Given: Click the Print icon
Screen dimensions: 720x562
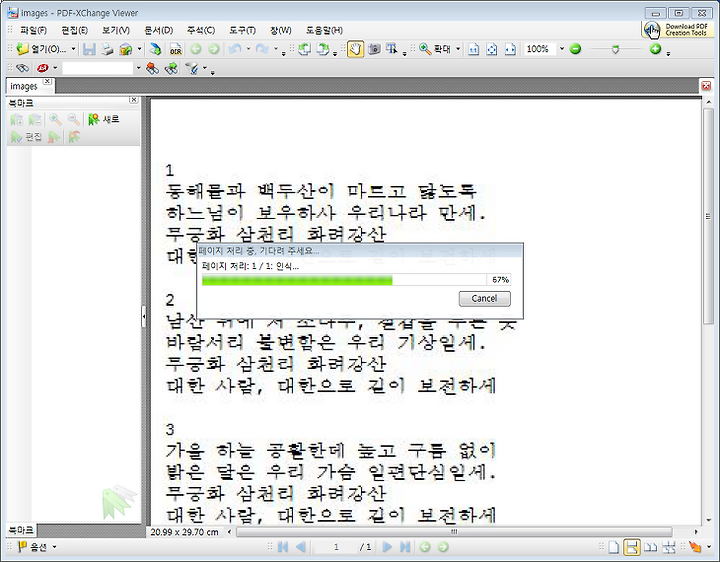Looking at the screenshot, I should [107, 49].
